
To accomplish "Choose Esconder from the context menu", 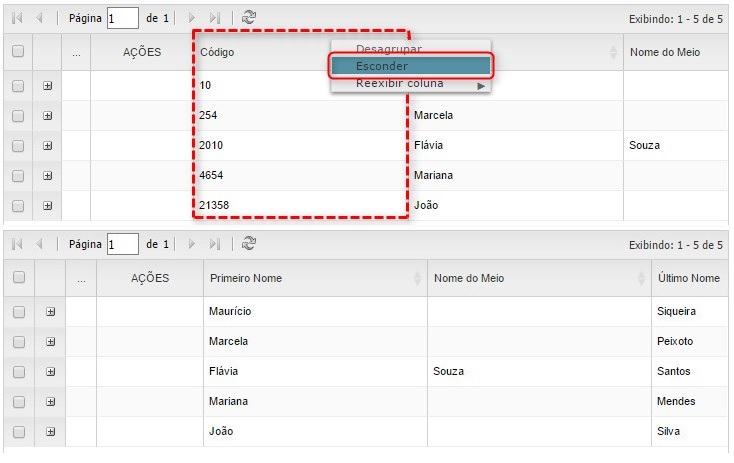I will 411,66.
